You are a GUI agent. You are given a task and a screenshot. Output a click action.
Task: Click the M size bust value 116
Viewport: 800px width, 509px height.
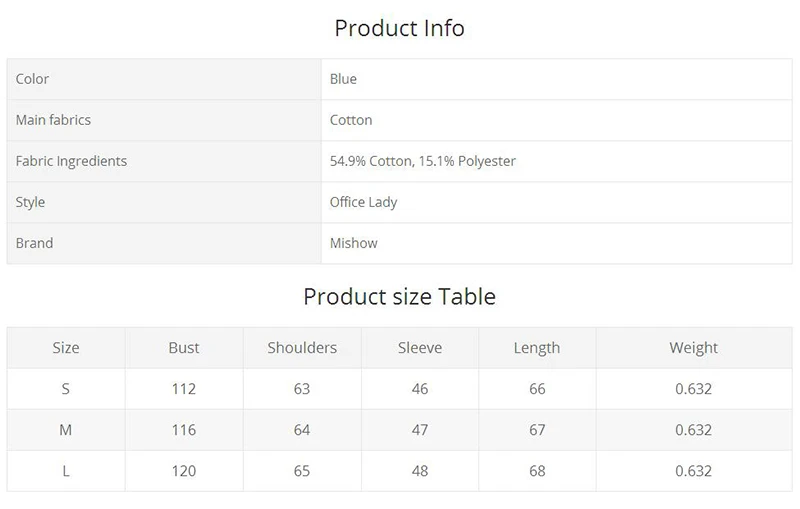tap(184, 430)
